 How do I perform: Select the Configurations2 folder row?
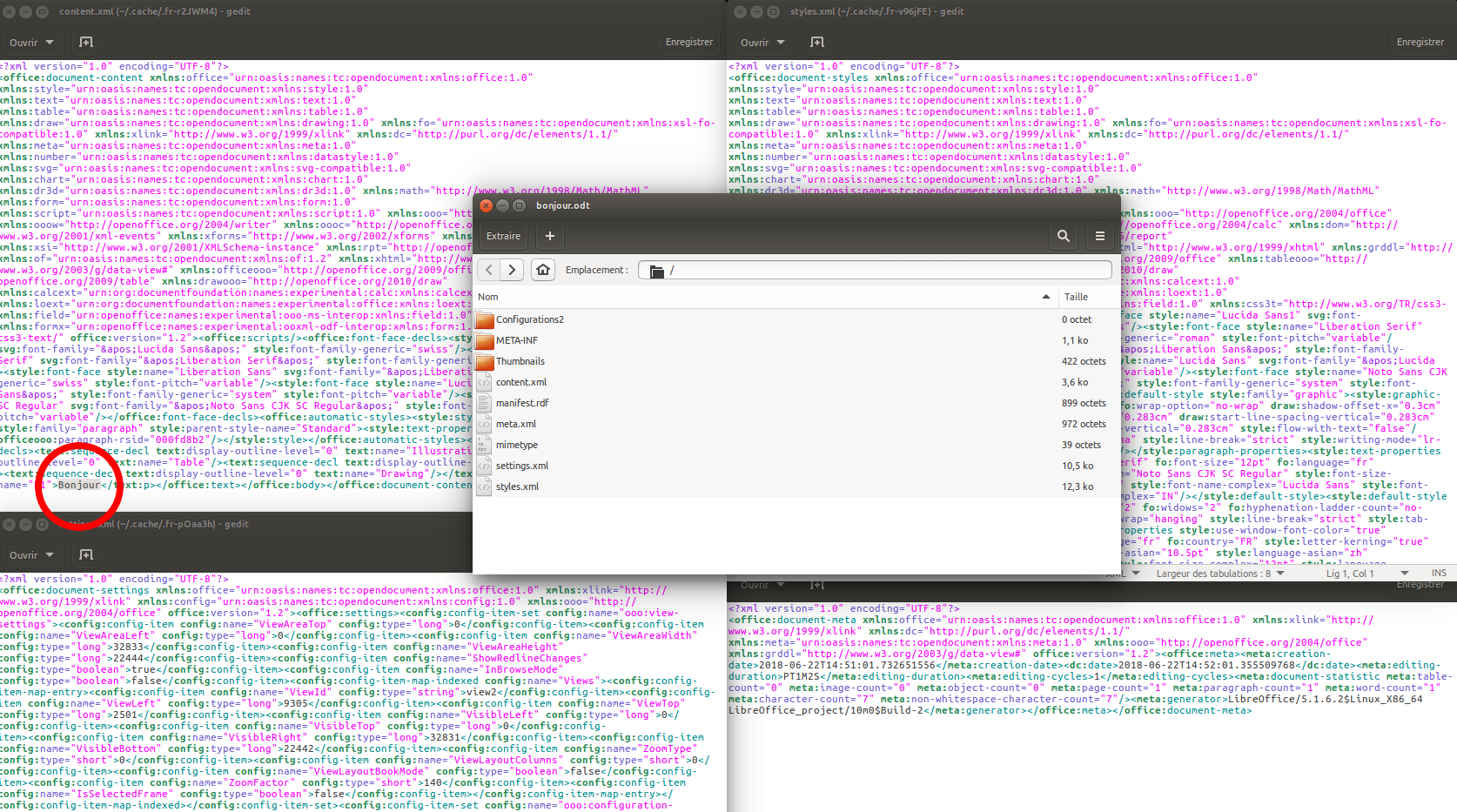pos(796,319)
